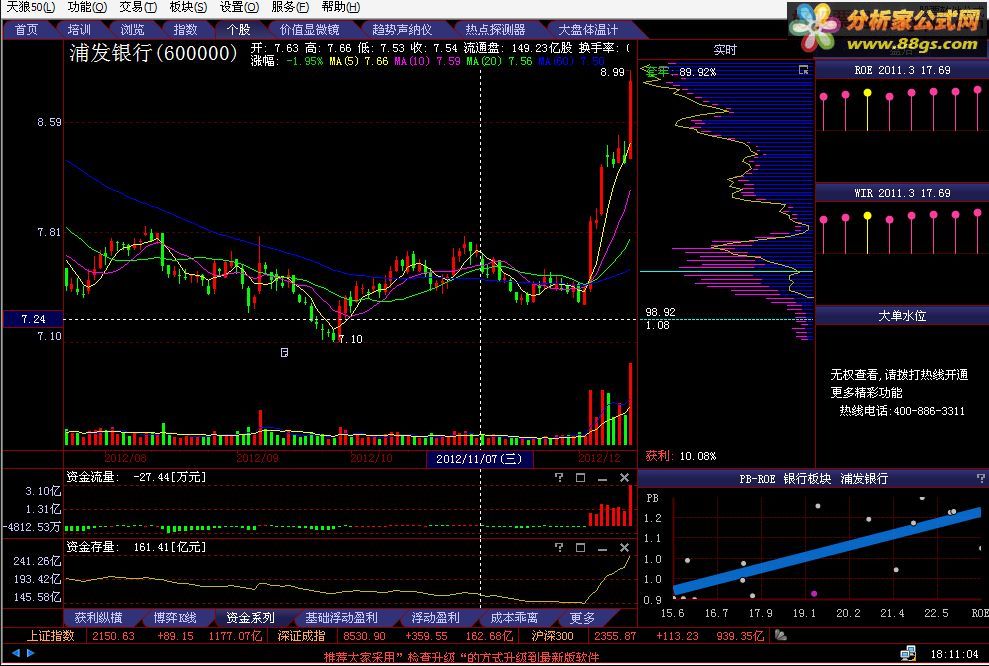Image resolution: width=989 pixels, height=666 pixels.
Task: Select the 成本乖离 indicator tab
Action: tap(514, 618)
